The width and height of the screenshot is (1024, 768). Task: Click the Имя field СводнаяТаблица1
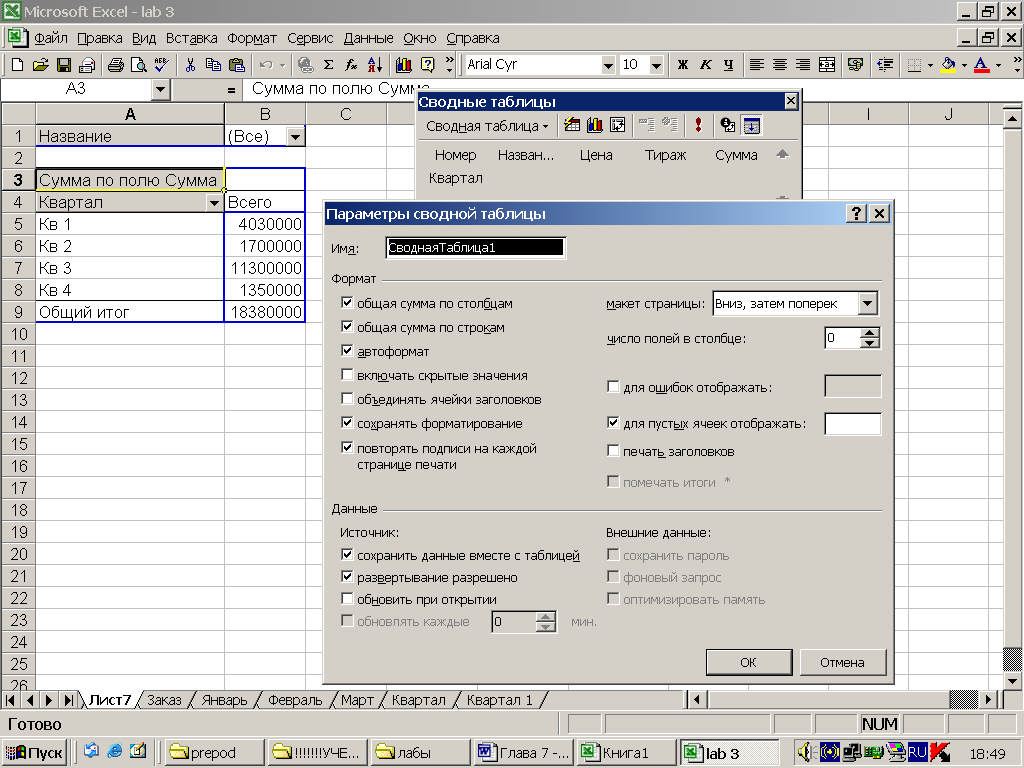pos(475,248)
